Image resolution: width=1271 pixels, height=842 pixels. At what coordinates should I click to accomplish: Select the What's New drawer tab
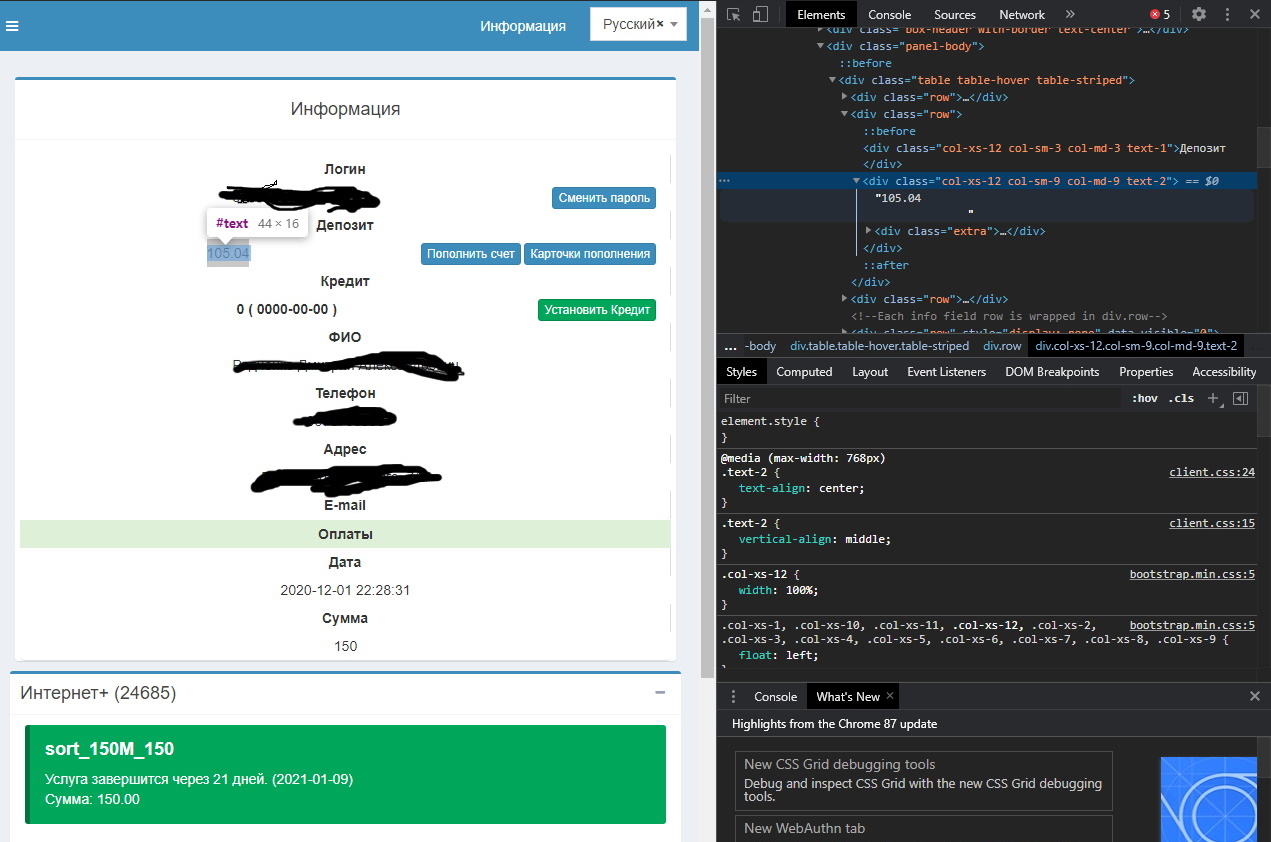(848, 696)
